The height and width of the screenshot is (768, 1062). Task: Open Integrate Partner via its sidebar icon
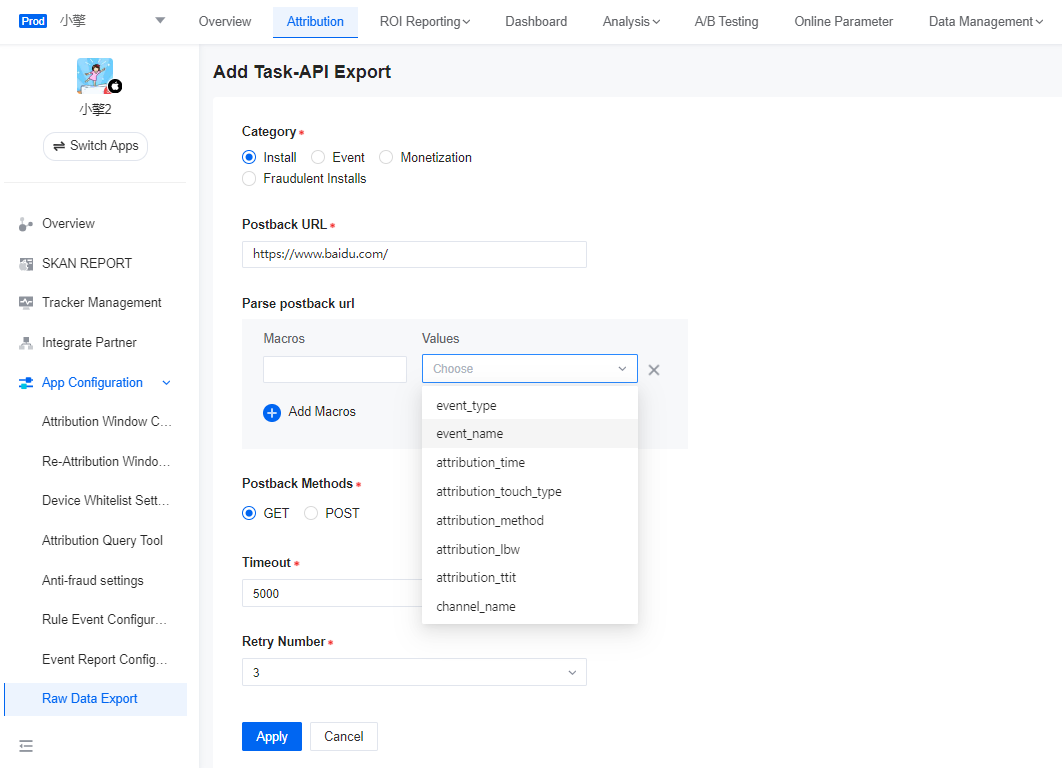coord(24,342)
